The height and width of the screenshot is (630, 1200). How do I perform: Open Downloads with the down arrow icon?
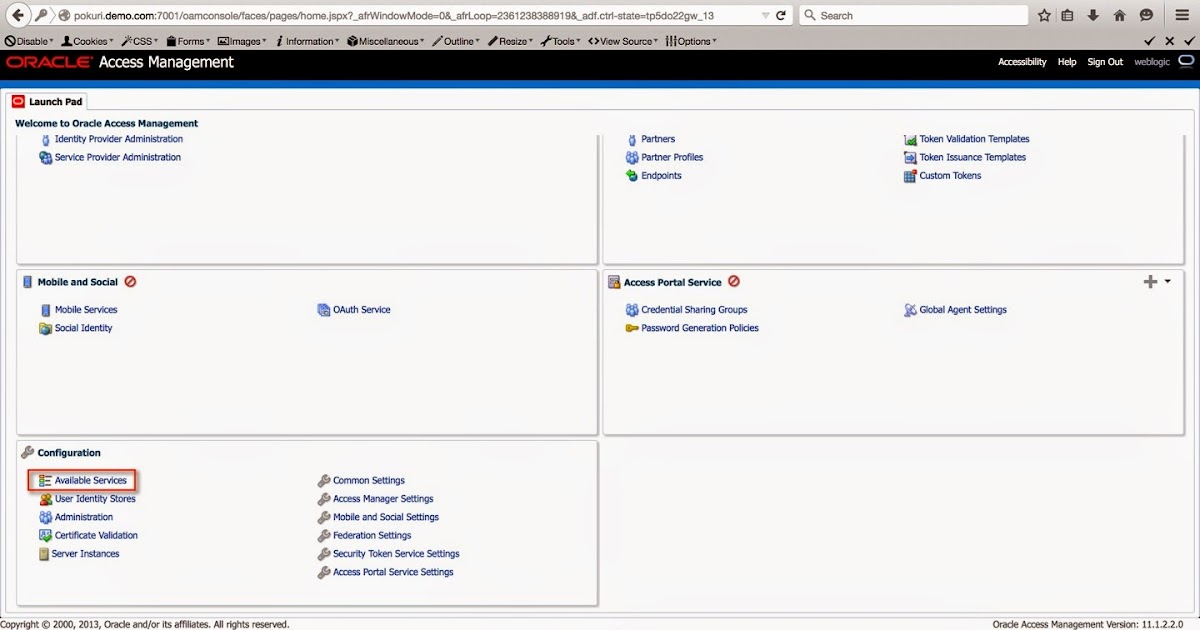click(x=1090, y=14)
